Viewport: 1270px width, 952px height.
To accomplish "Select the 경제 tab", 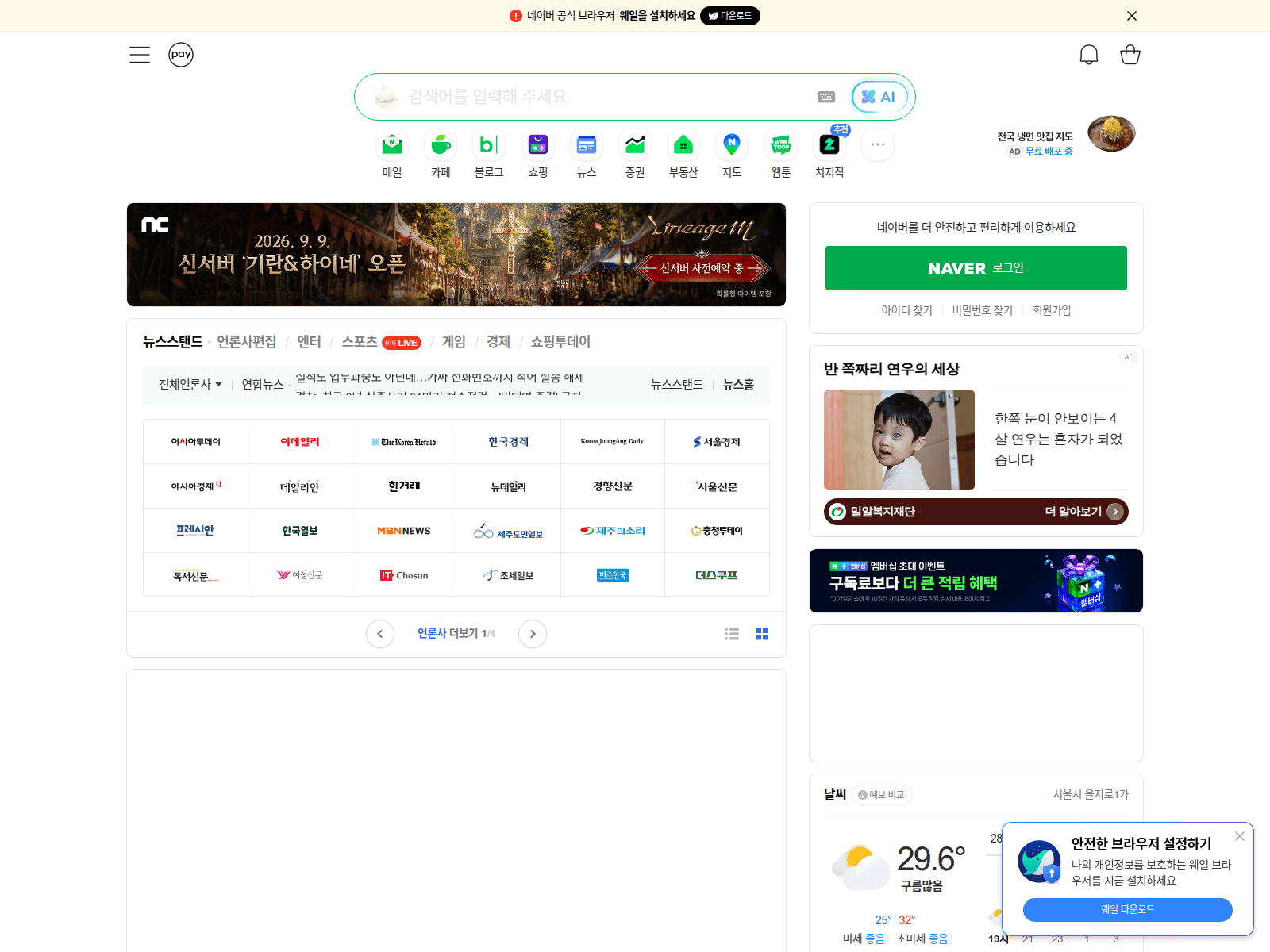I will [498, 342].
